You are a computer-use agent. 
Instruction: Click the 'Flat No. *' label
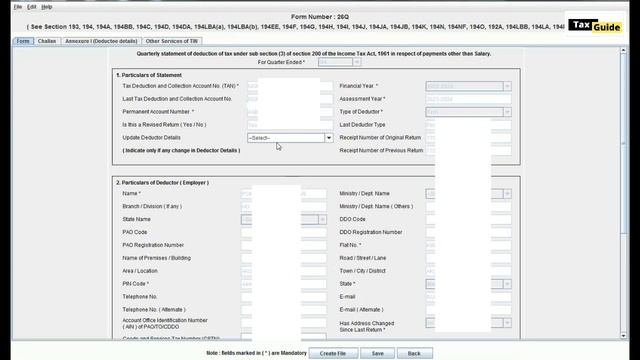(x=350, y=245)
